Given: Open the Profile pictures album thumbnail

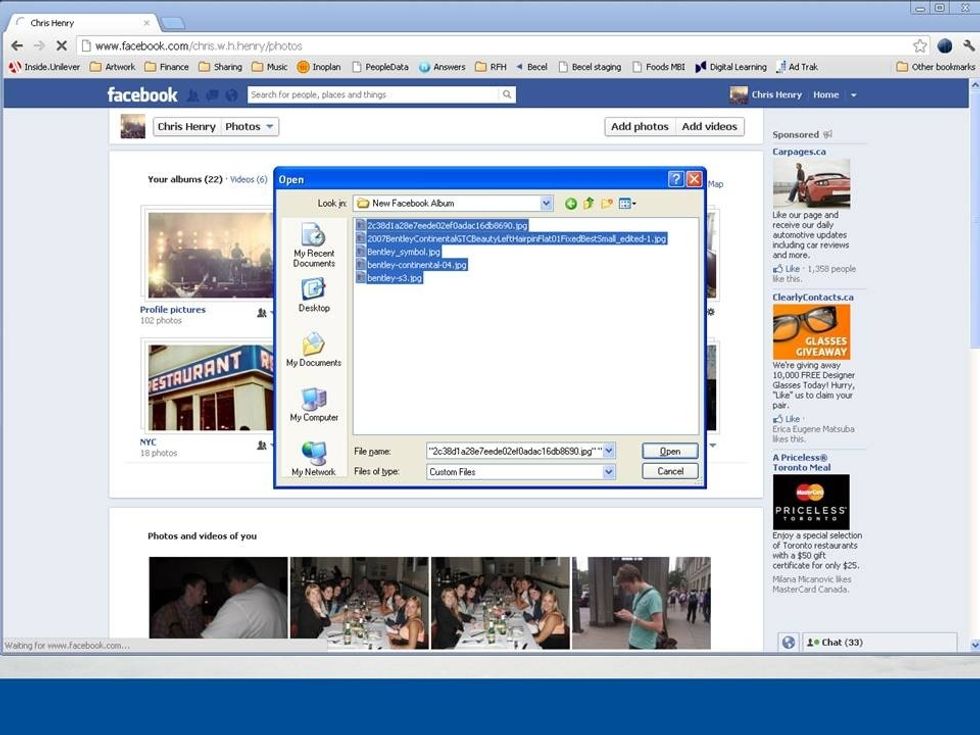Looking at the screenshot, I should tap(210, 254).
